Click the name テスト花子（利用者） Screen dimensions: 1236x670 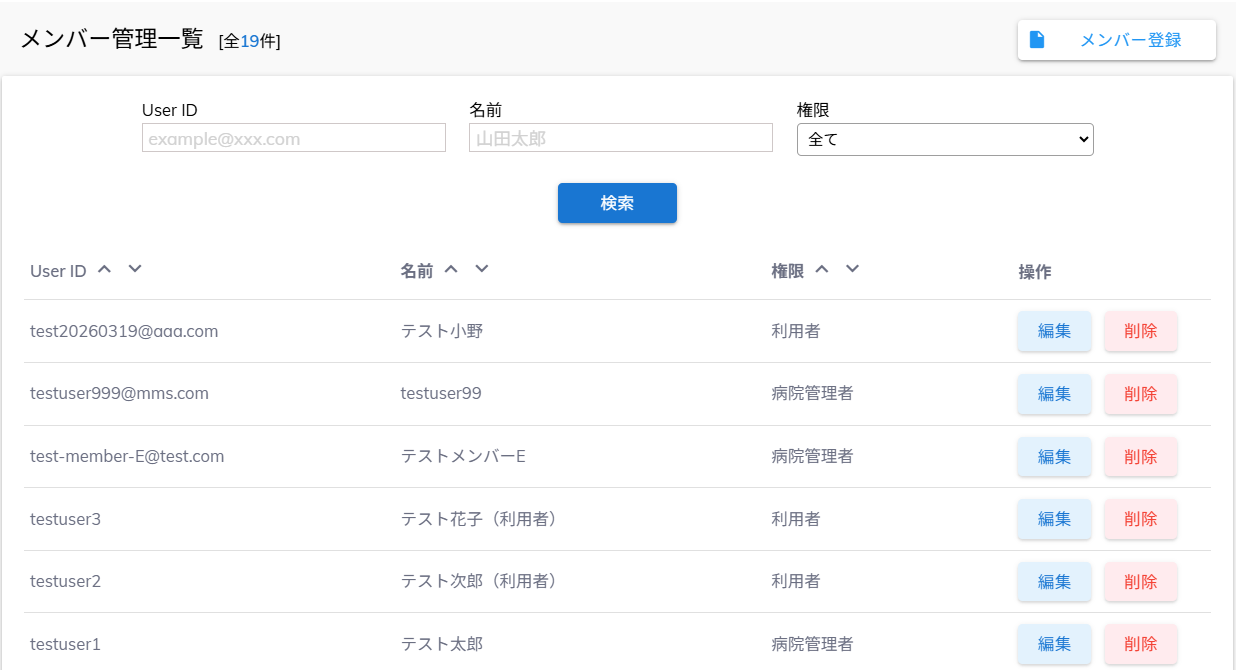click(x=479, y=519)
